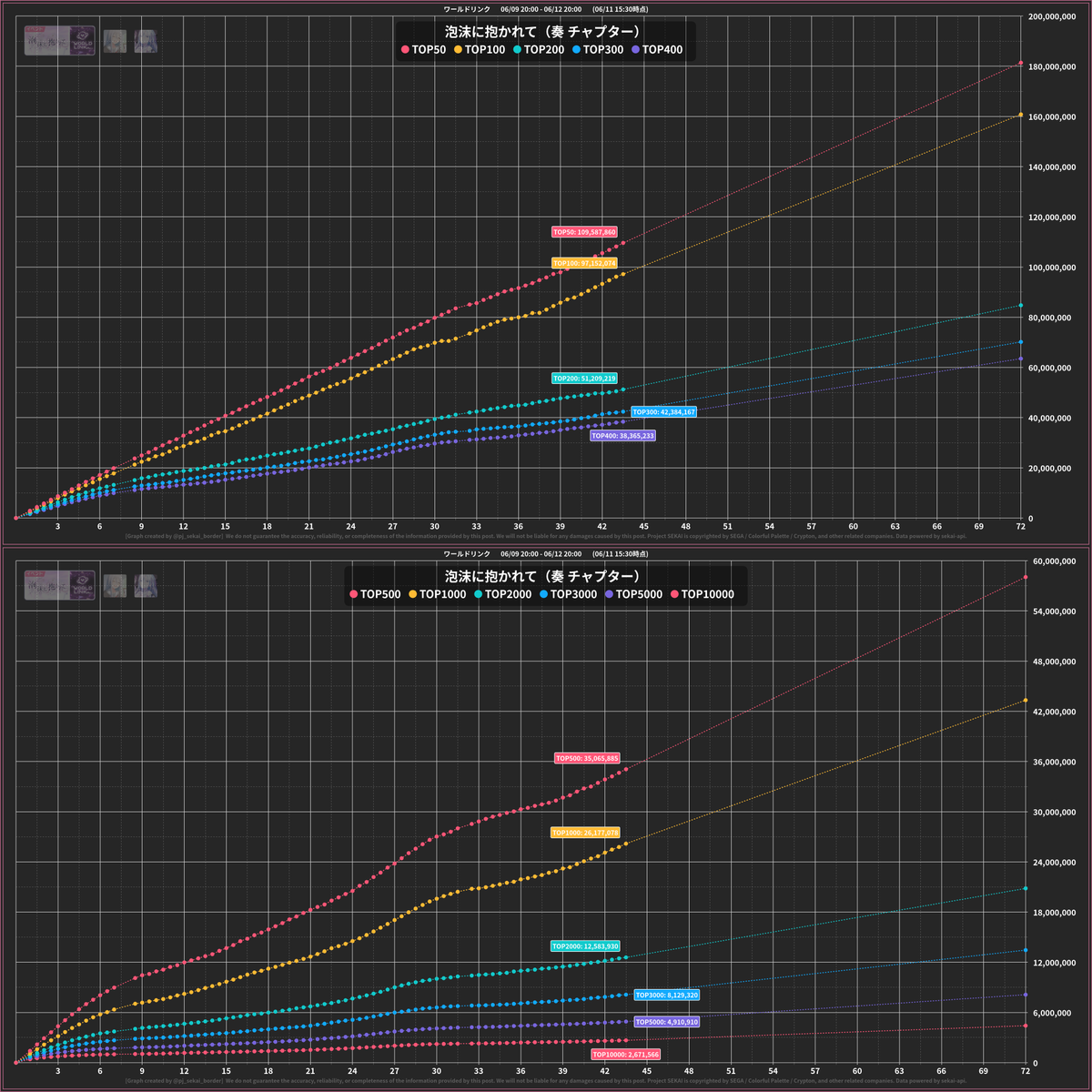Viewport: 1092px width, 1092px height.
Task: Click the 'TOP100: 97,152,074' data label
Action: [x=585, y=263]
